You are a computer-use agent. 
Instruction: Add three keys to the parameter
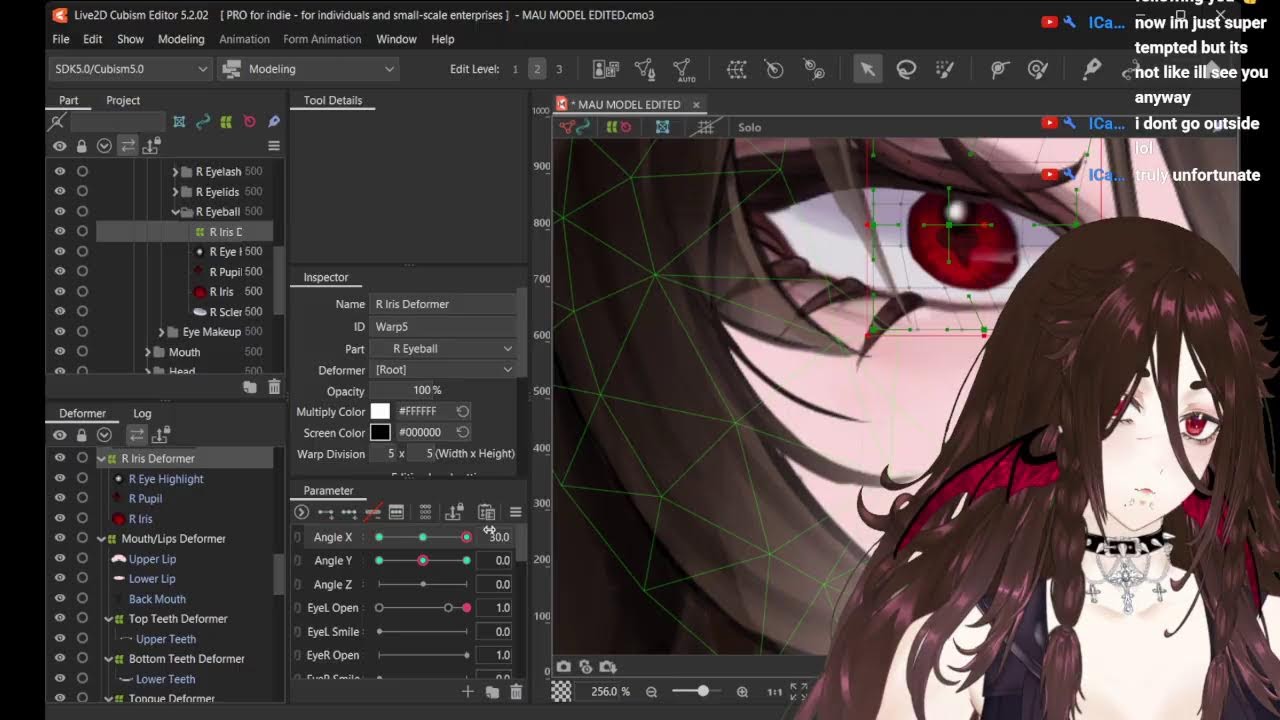pos(349,513)
